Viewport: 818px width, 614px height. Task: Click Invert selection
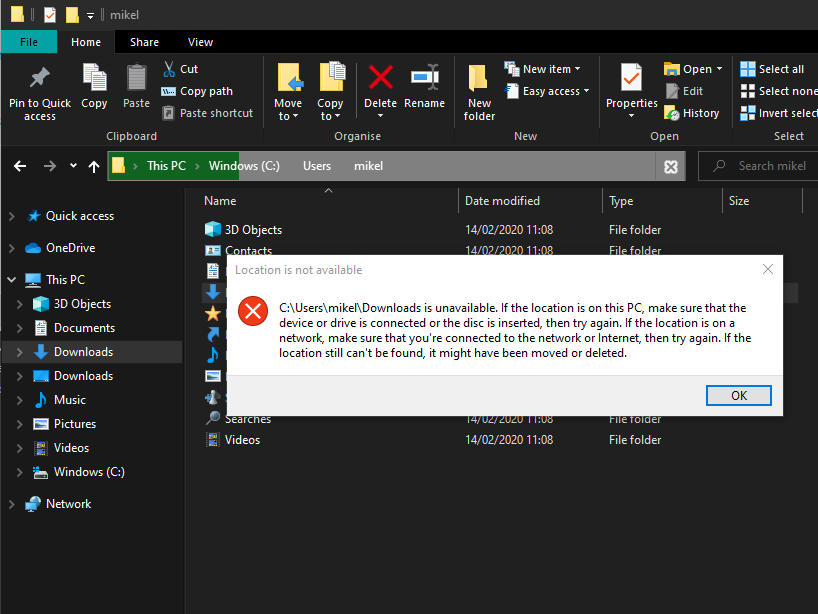tap(779, 113)
